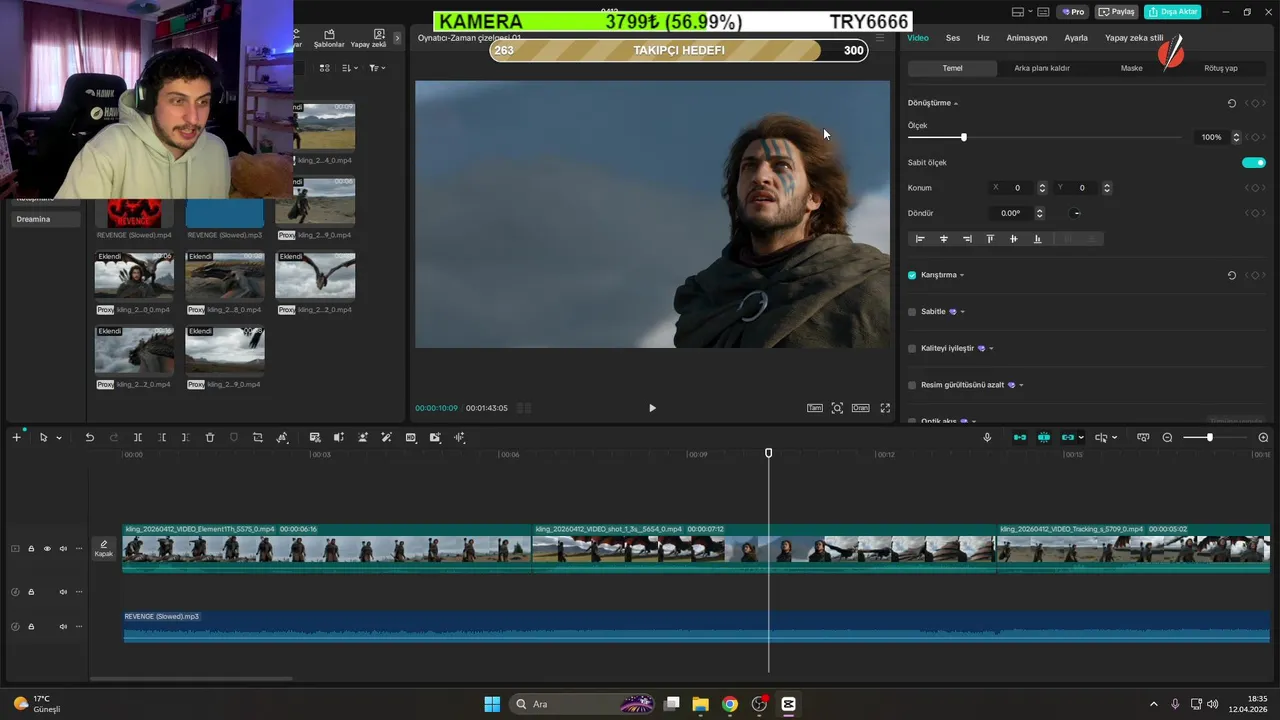The image size is (1280, 720).
Task: Open the media filter dropdown
Action: pos(377,68)
